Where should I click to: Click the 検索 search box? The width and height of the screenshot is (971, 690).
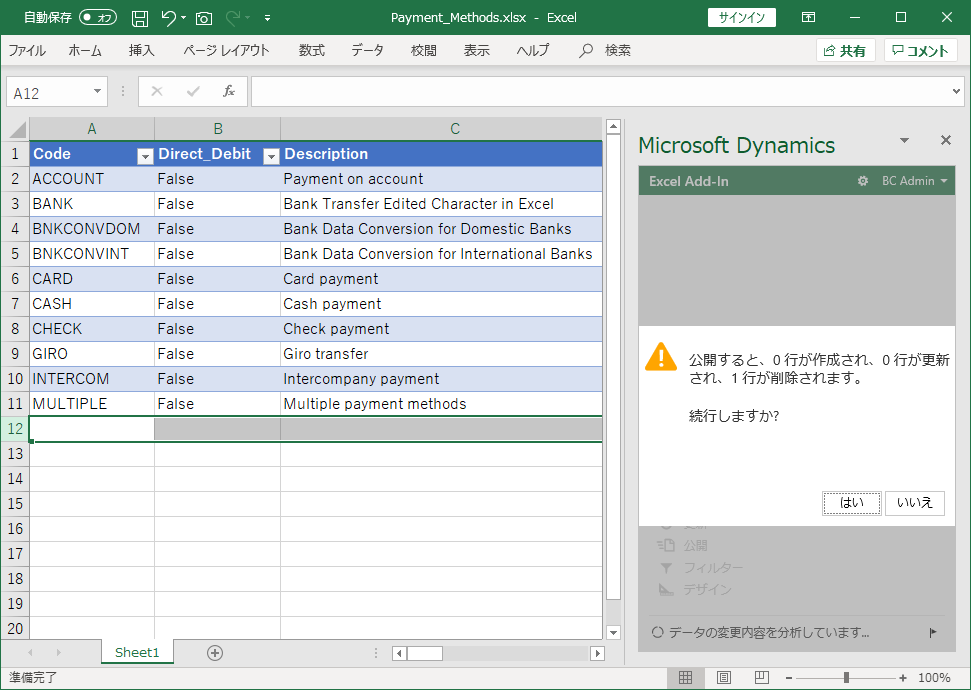coord(617,51)
